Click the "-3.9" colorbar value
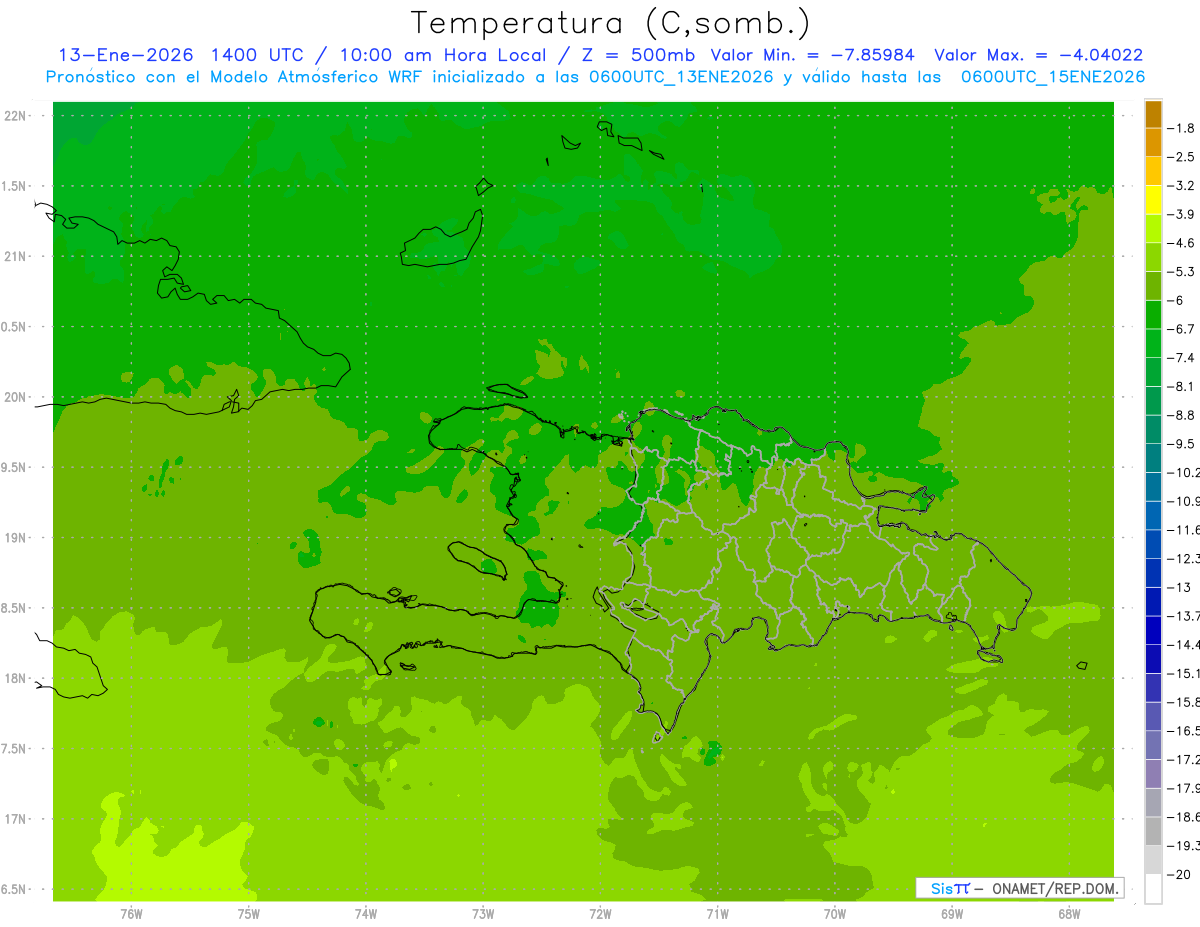The width and height of the screenshot is (1200, 927). (x=1181, y=214)
